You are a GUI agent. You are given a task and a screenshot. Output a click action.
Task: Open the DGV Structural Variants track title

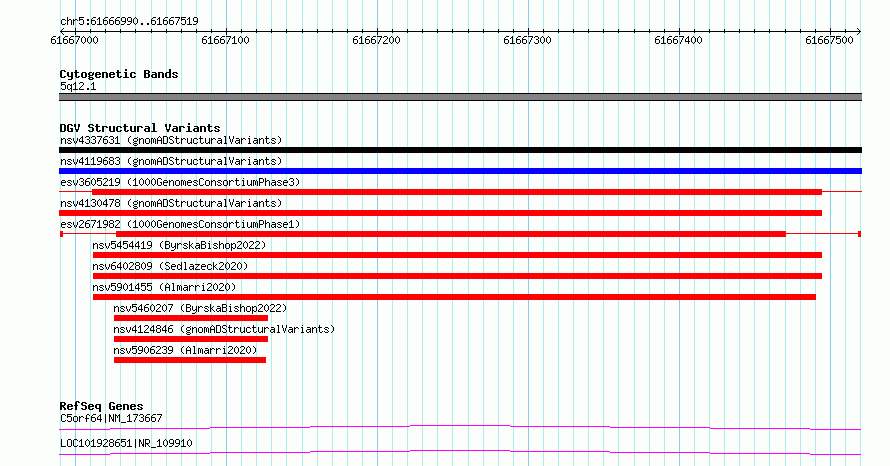pyautogui.click(x=140, y=128)
